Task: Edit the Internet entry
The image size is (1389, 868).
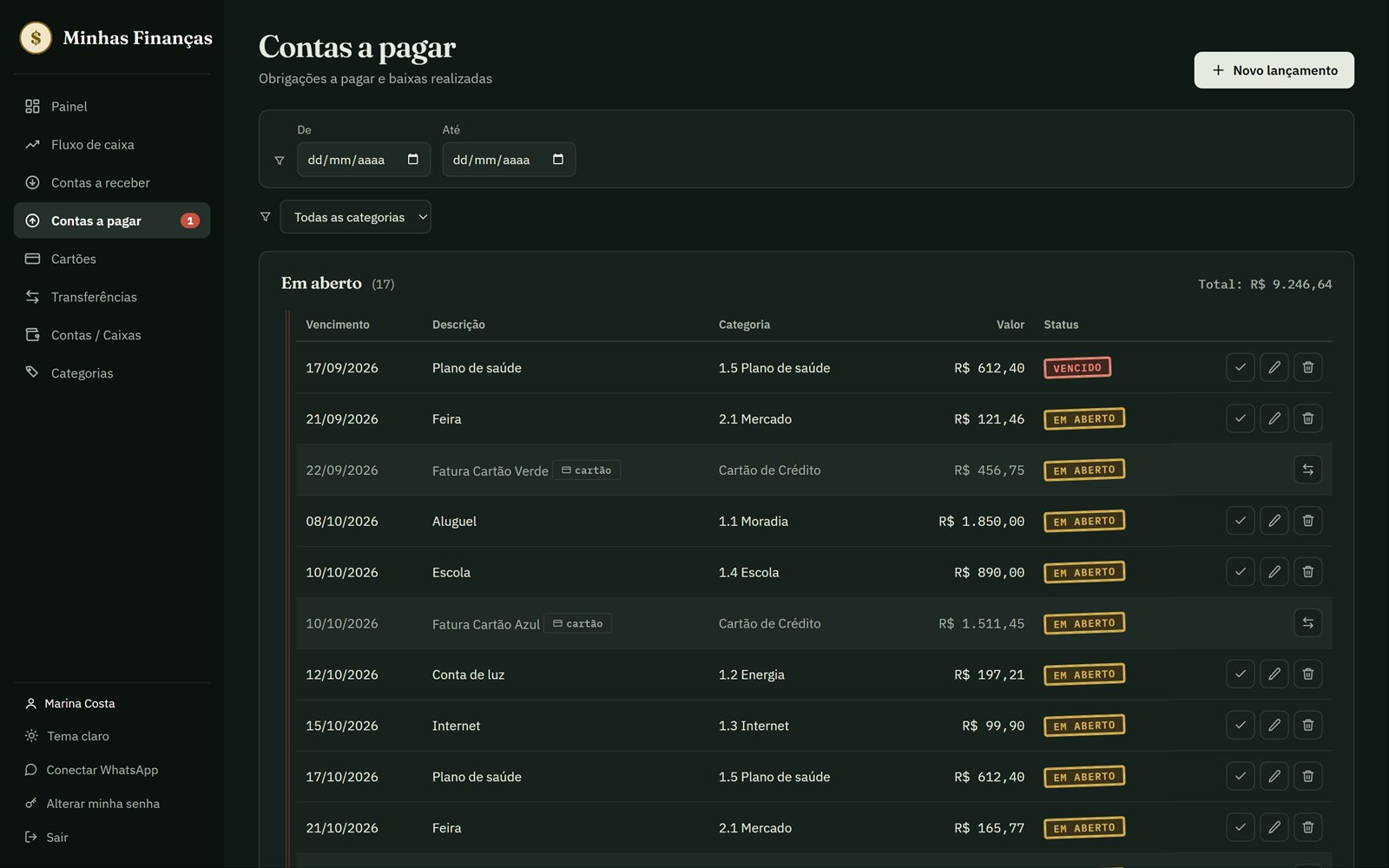Action: [x=1274, y=726]
